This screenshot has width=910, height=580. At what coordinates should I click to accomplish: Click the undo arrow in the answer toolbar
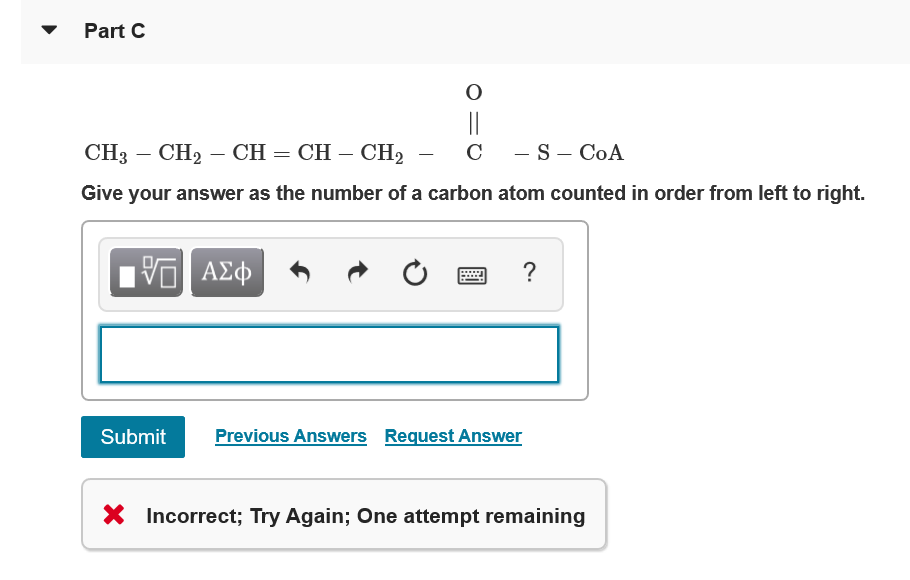pos(300,272)
